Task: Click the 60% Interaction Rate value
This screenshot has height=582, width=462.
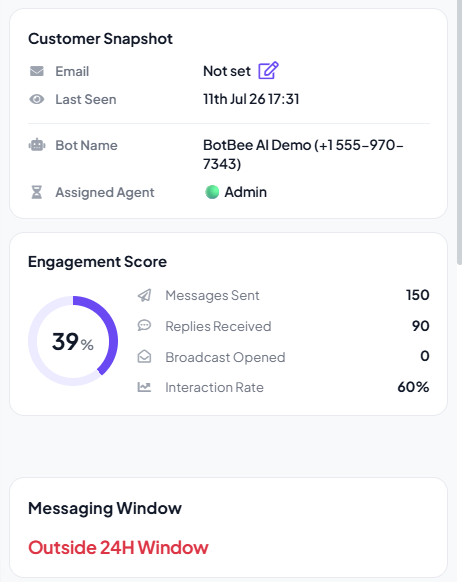Action: [x=413, y=387]
